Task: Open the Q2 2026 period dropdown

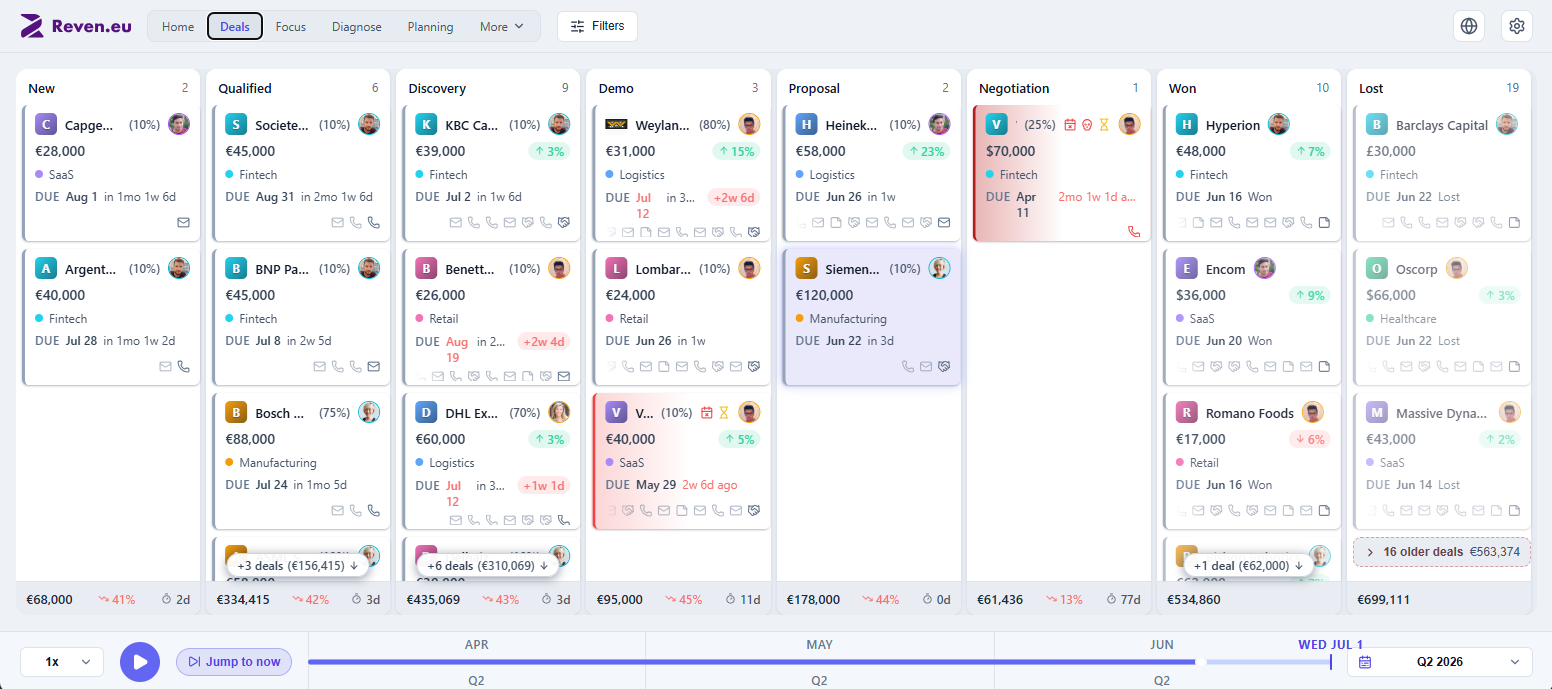Action: point(1440,662)
